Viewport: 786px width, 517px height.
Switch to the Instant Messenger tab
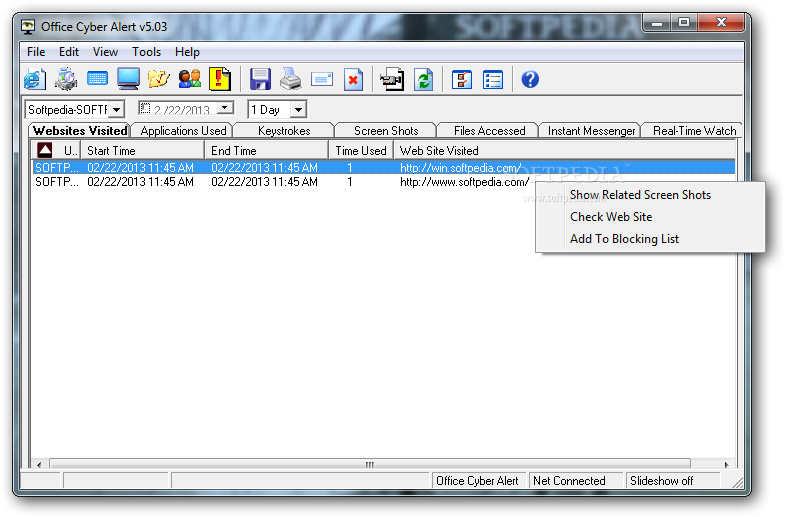tap(591, 130)
